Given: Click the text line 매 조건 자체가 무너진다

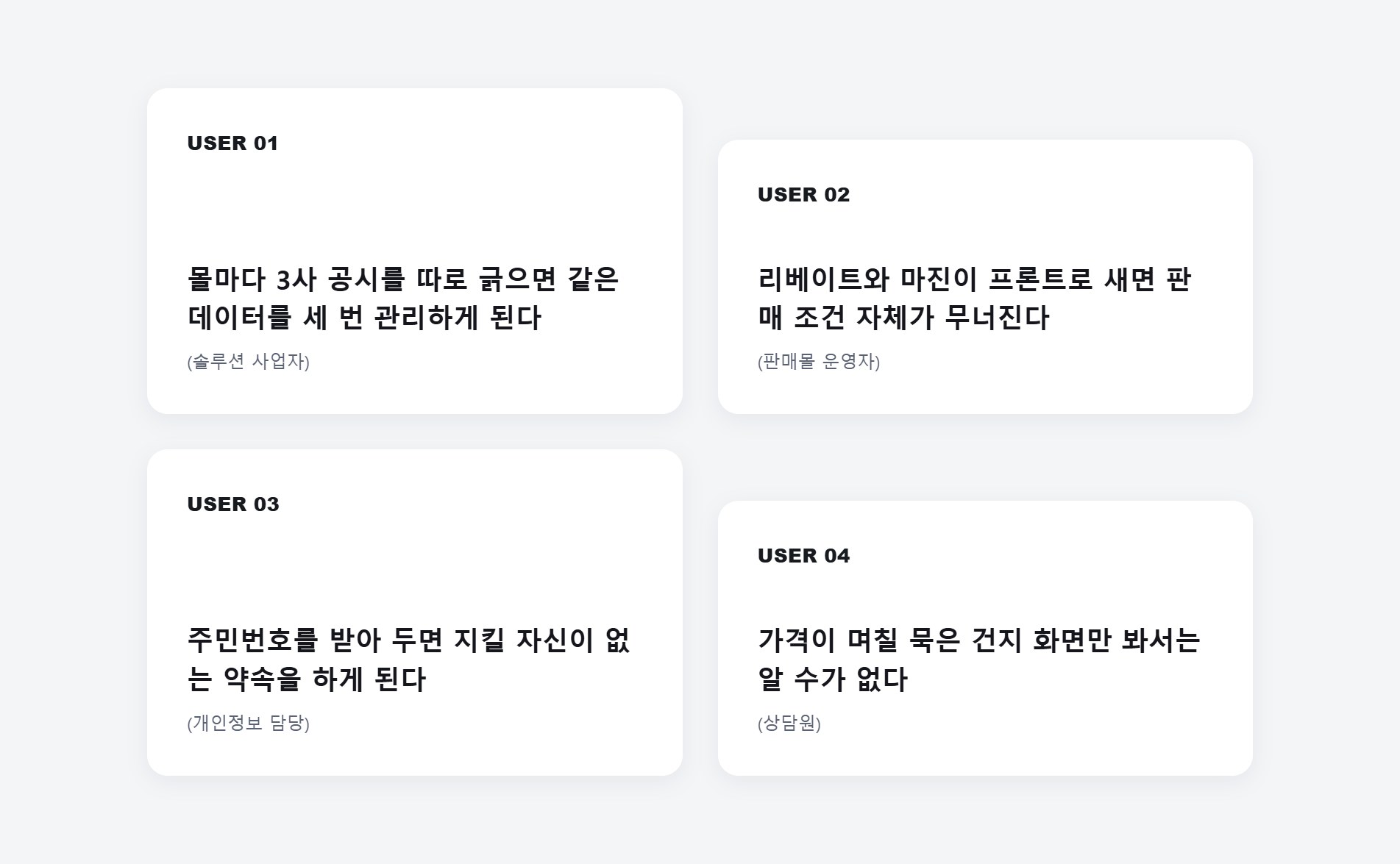Looking at the screenshot, I should (x=903, y=318).
